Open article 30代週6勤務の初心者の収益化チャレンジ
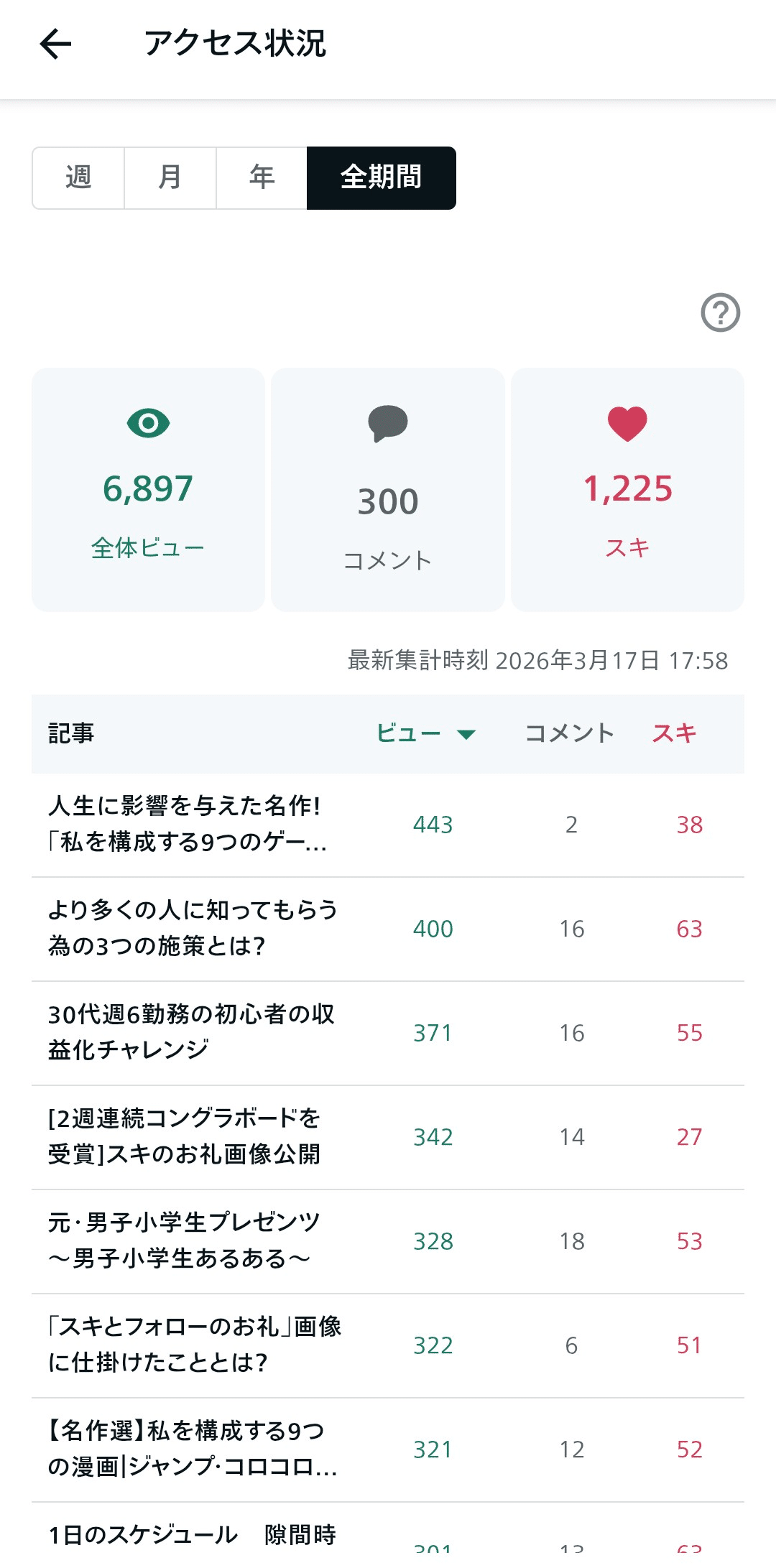Image resolution: width=776 pixels, height=1568 pixels. tap(191, 1032)
